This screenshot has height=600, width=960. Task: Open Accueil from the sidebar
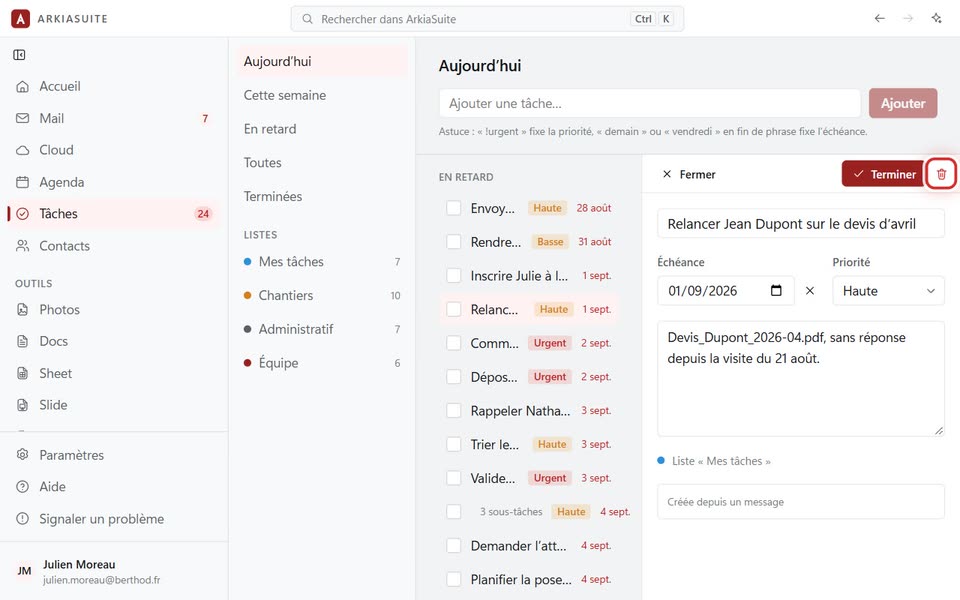(x=114, y=86)
